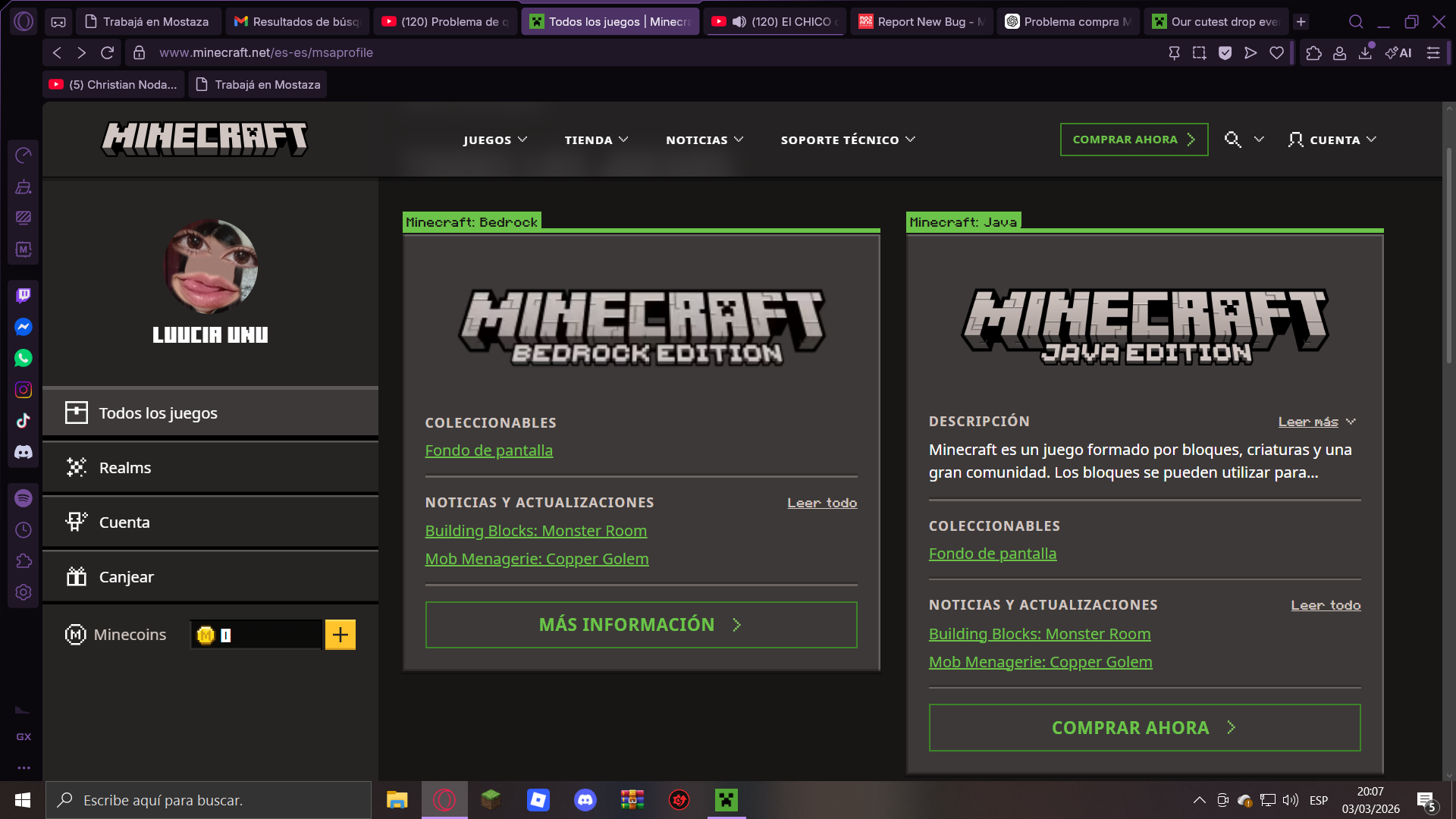
Task: Open Discord in the Opera sidebar
Action: [x=24, y=452]
